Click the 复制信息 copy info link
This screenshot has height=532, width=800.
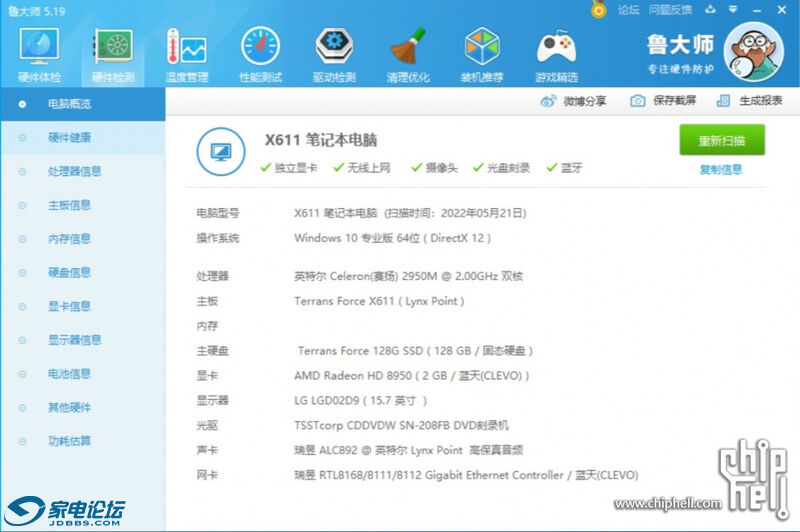click(721, 169)
